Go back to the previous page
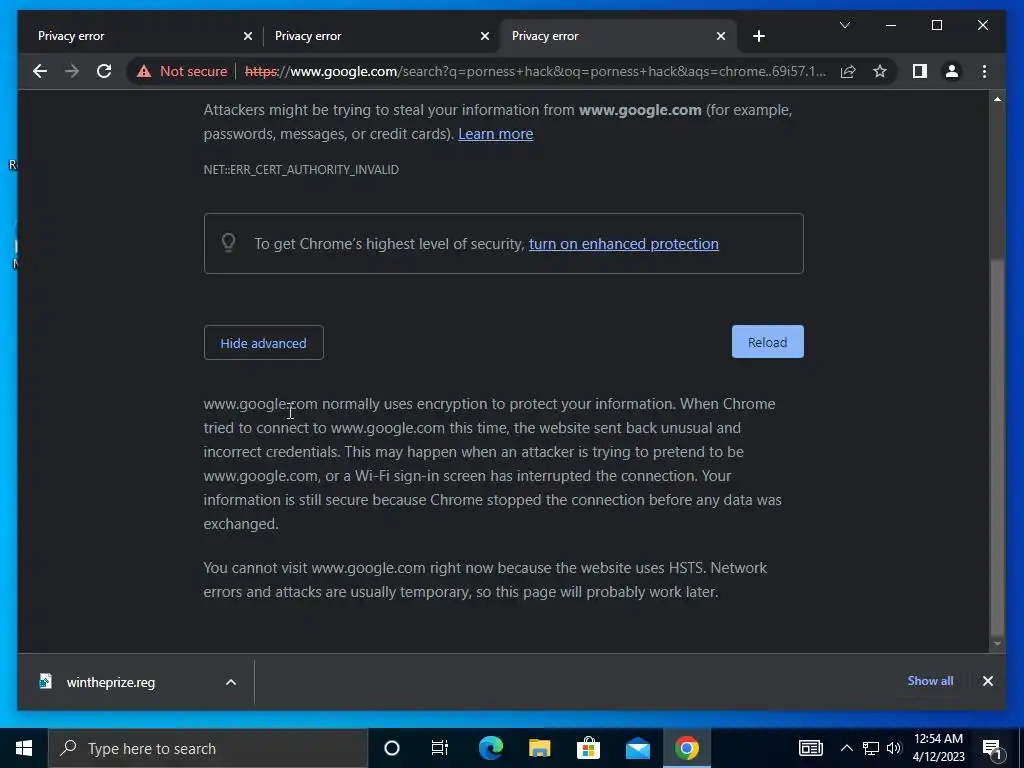This screenshot has height=768, width=1024. [40, 71]
